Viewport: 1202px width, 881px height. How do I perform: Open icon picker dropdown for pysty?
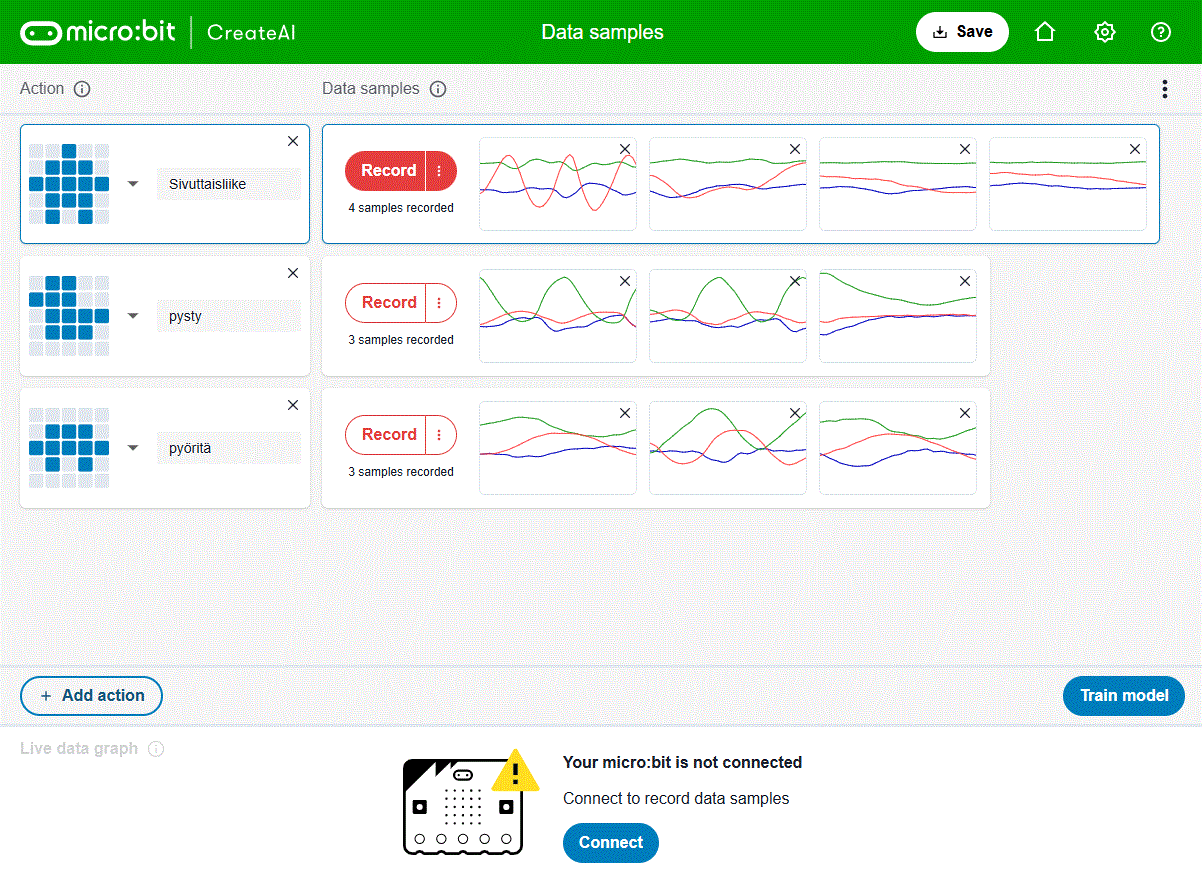click(x=133, y=316)
